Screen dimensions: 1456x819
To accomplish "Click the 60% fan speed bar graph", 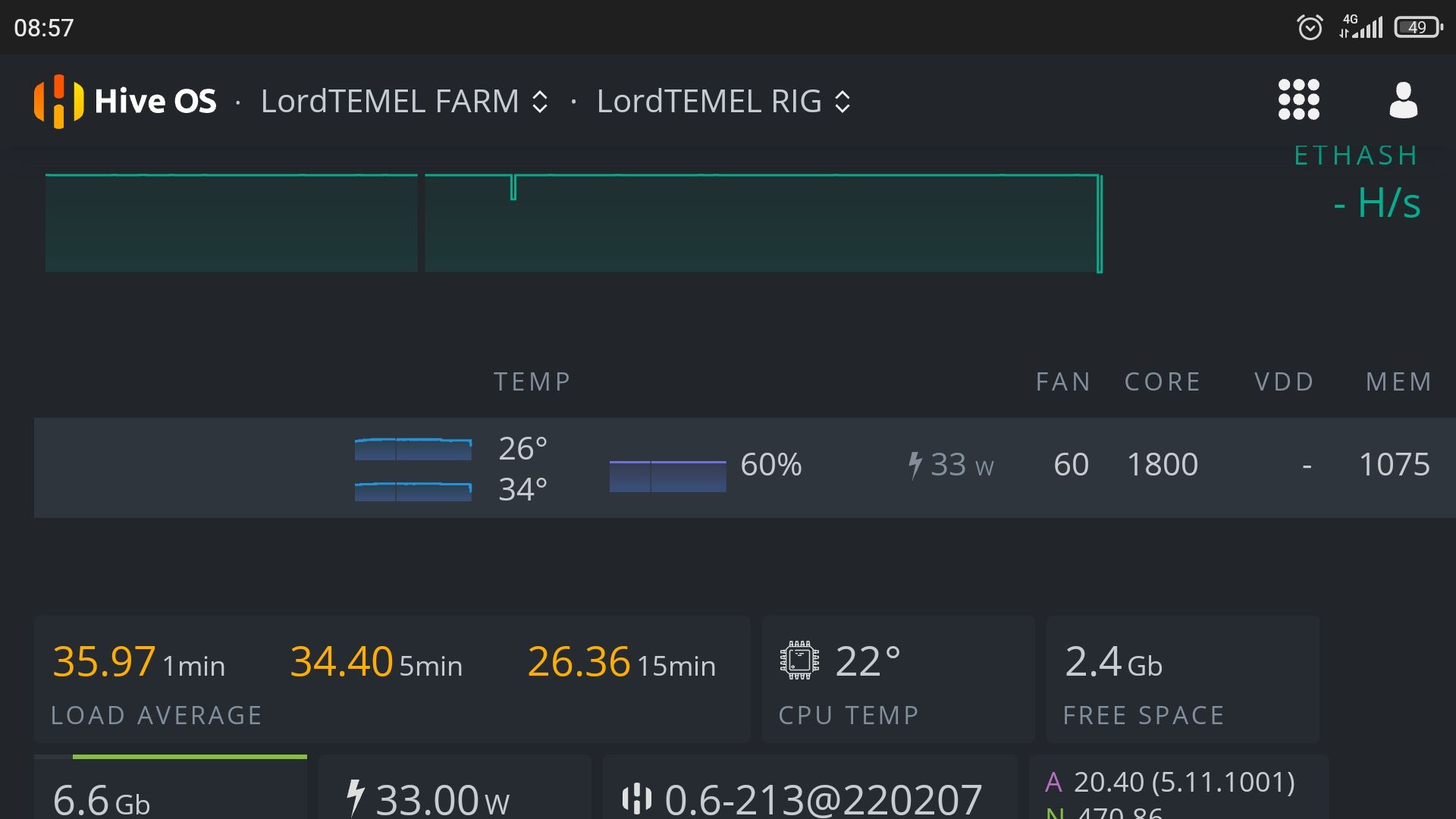I will click(667, 475).
